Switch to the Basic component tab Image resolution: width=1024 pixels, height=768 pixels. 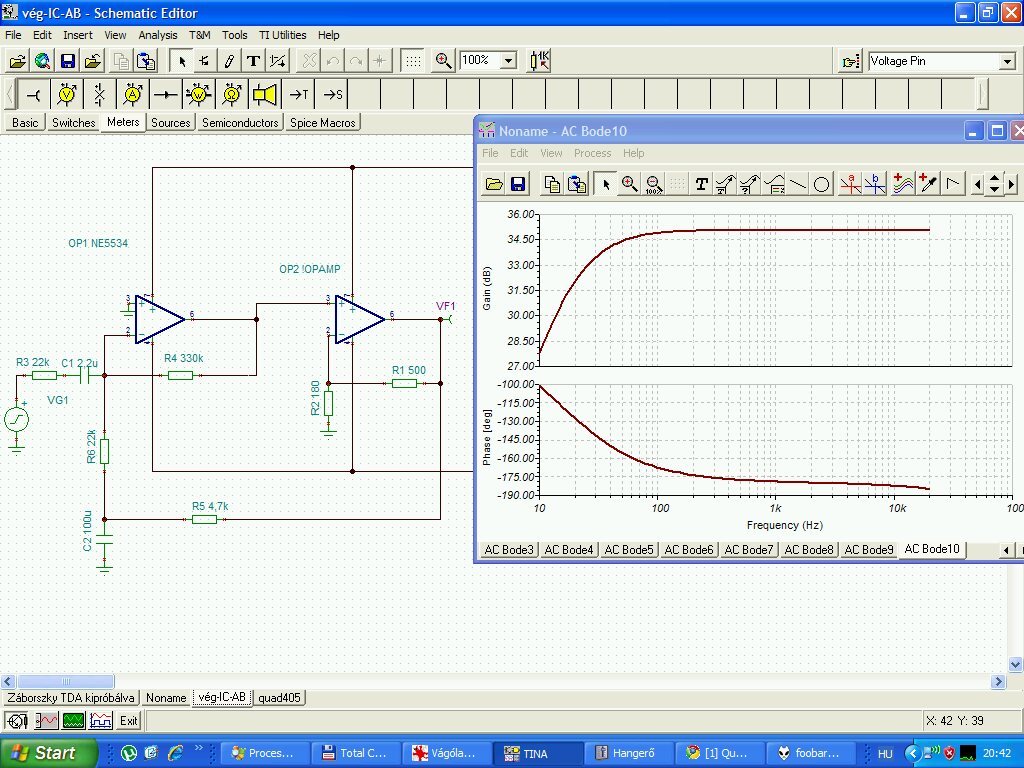[x=25, y=123]
